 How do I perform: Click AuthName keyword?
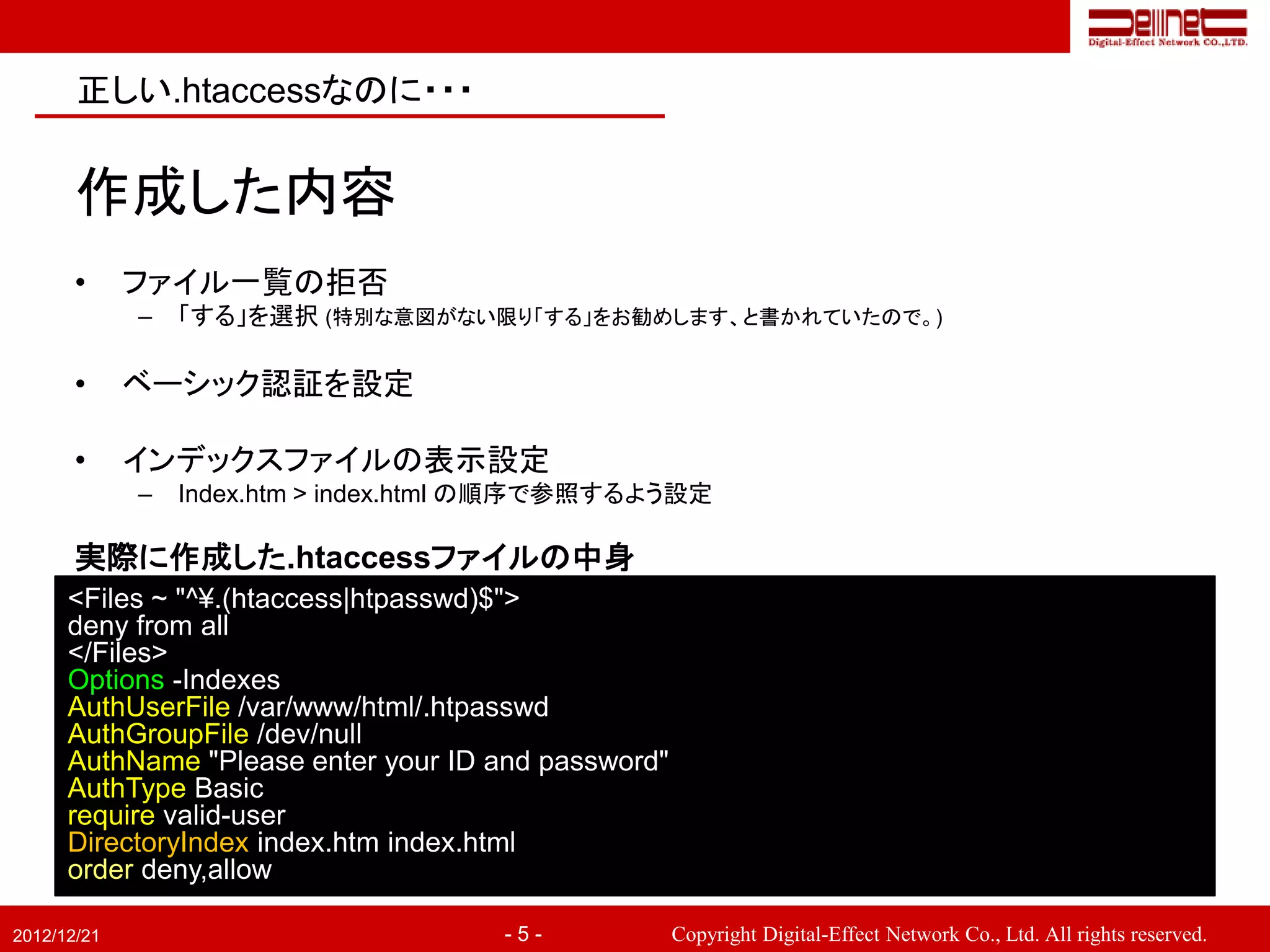pyautogui.click(x=134, y=761)
